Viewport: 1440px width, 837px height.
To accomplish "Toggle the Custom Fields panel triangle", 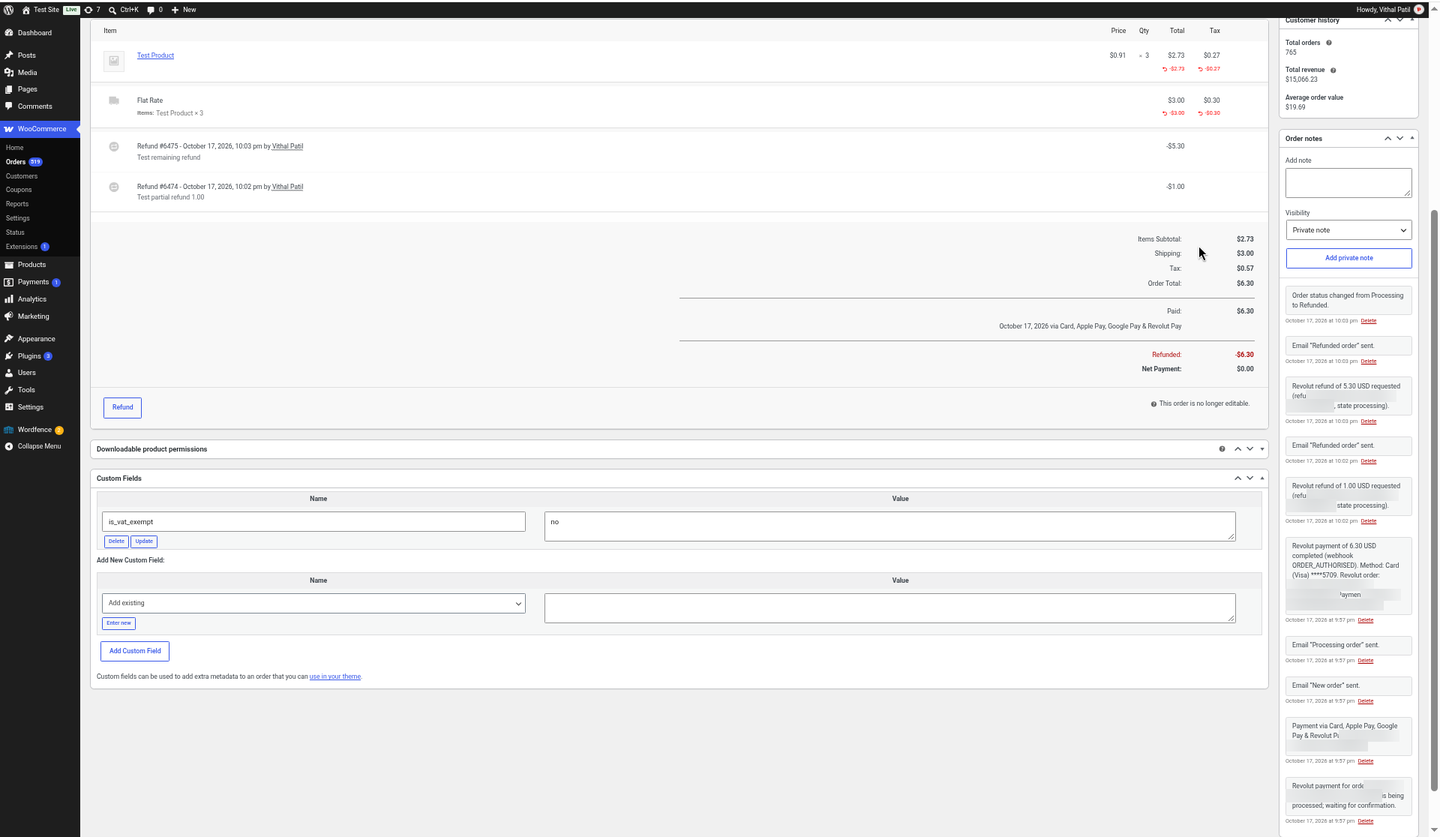I will pos(1262,478).
